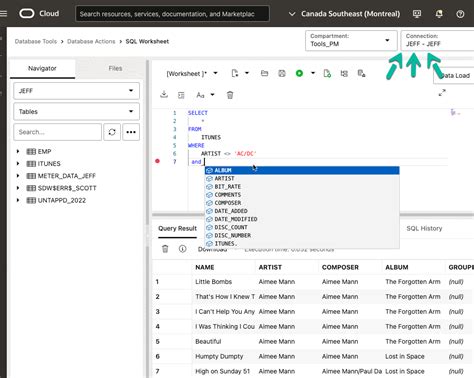Choose COMPOSER from autocomplete list
The width and height of the screenshot is (474, 378).
[x=302, y=203]
